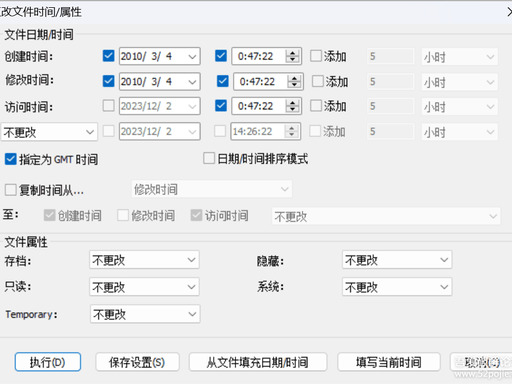Open 隐藏 attribute dropdown
512x384 pixels.
tap(397, 260)
